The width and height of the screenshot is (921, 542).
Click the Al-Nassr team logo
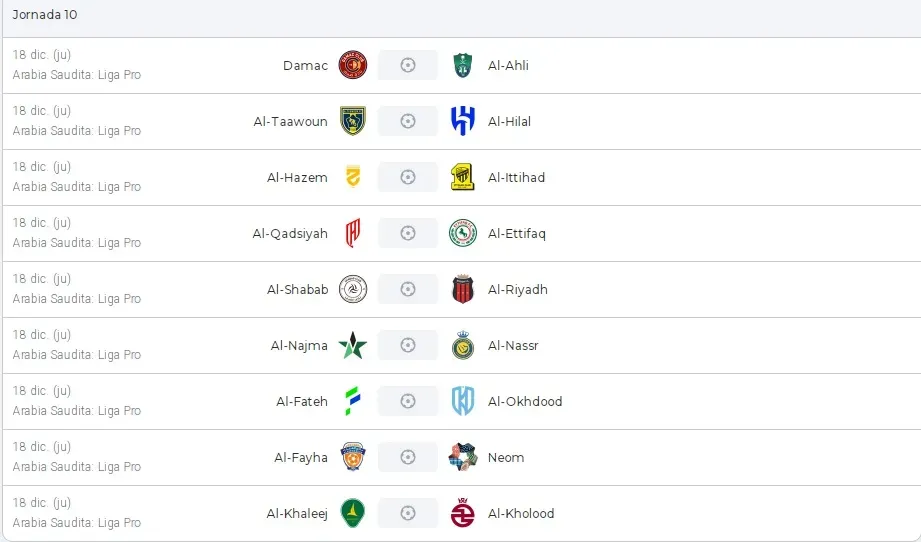tap(463, 345)
